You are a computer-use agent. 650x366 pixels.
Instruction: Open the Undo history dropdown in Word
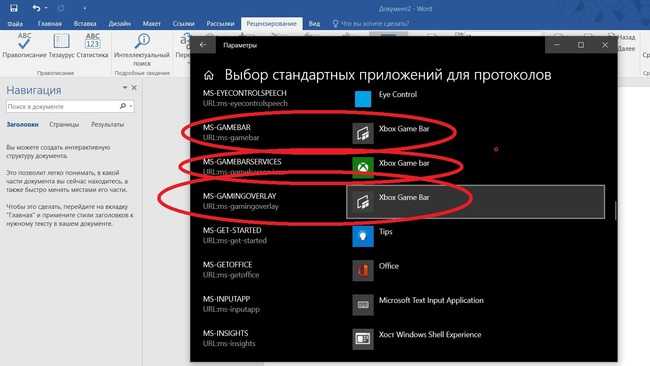[46, 8]
